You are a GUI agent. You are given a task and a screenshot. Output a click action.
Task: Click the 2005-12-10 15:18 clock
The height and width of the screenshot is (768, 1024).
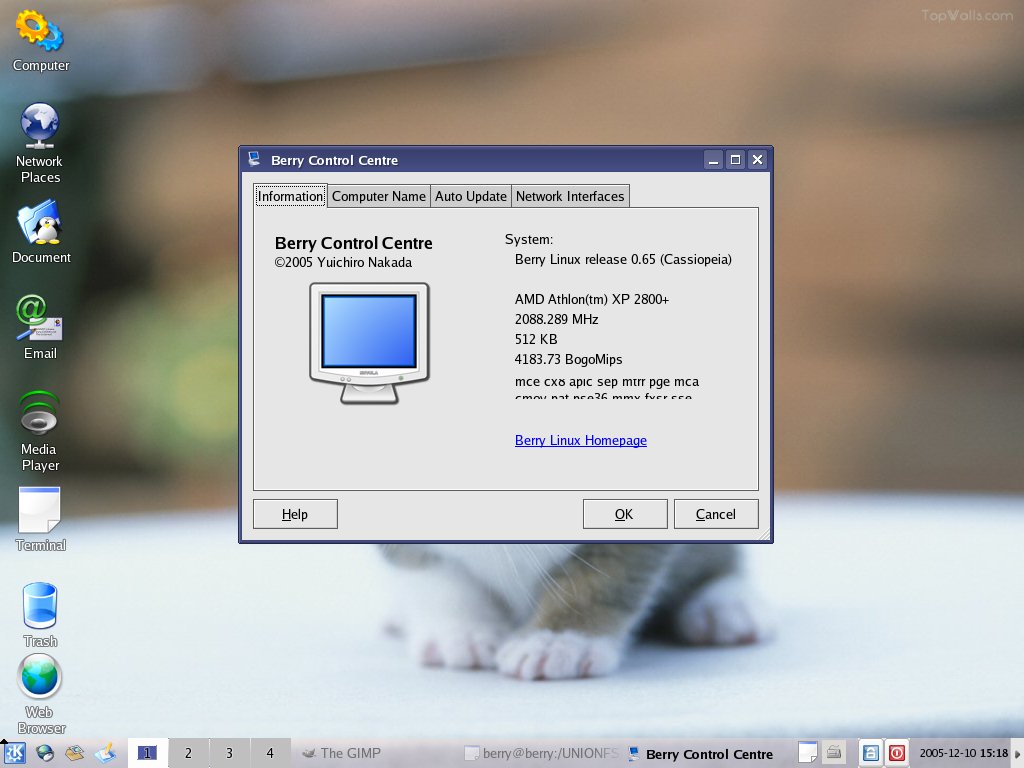pos(964,753)
